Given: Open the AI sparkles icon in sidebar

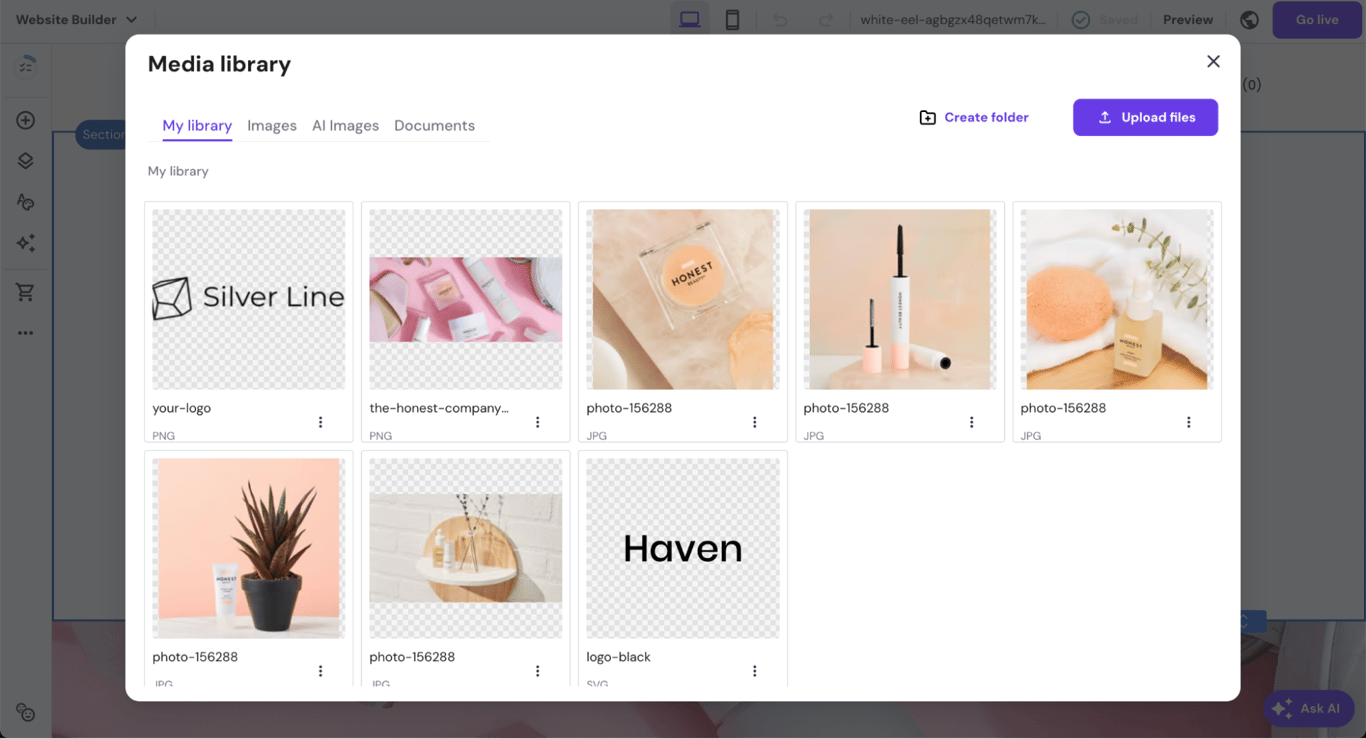Looking at the screenshot, I should (x=25, y=243).
